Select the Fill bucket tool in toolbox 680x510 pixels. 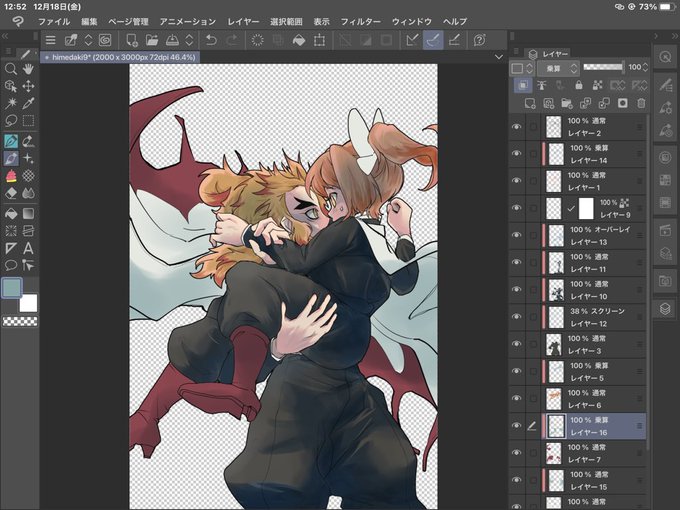tap(10, 213)
